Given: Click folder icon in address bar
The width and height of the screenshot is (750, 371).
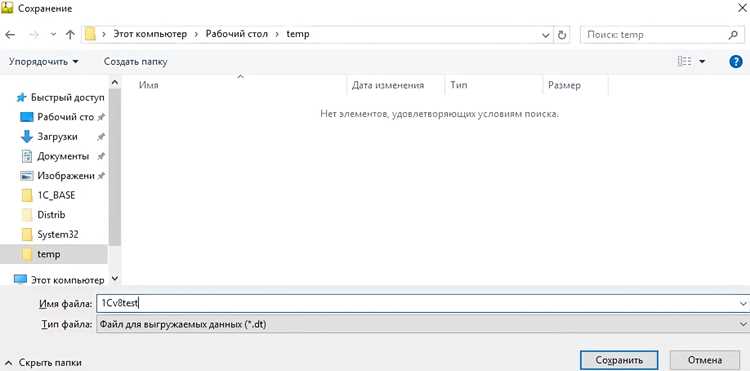Looking at the screenshot, I should [x=90, y=34].
